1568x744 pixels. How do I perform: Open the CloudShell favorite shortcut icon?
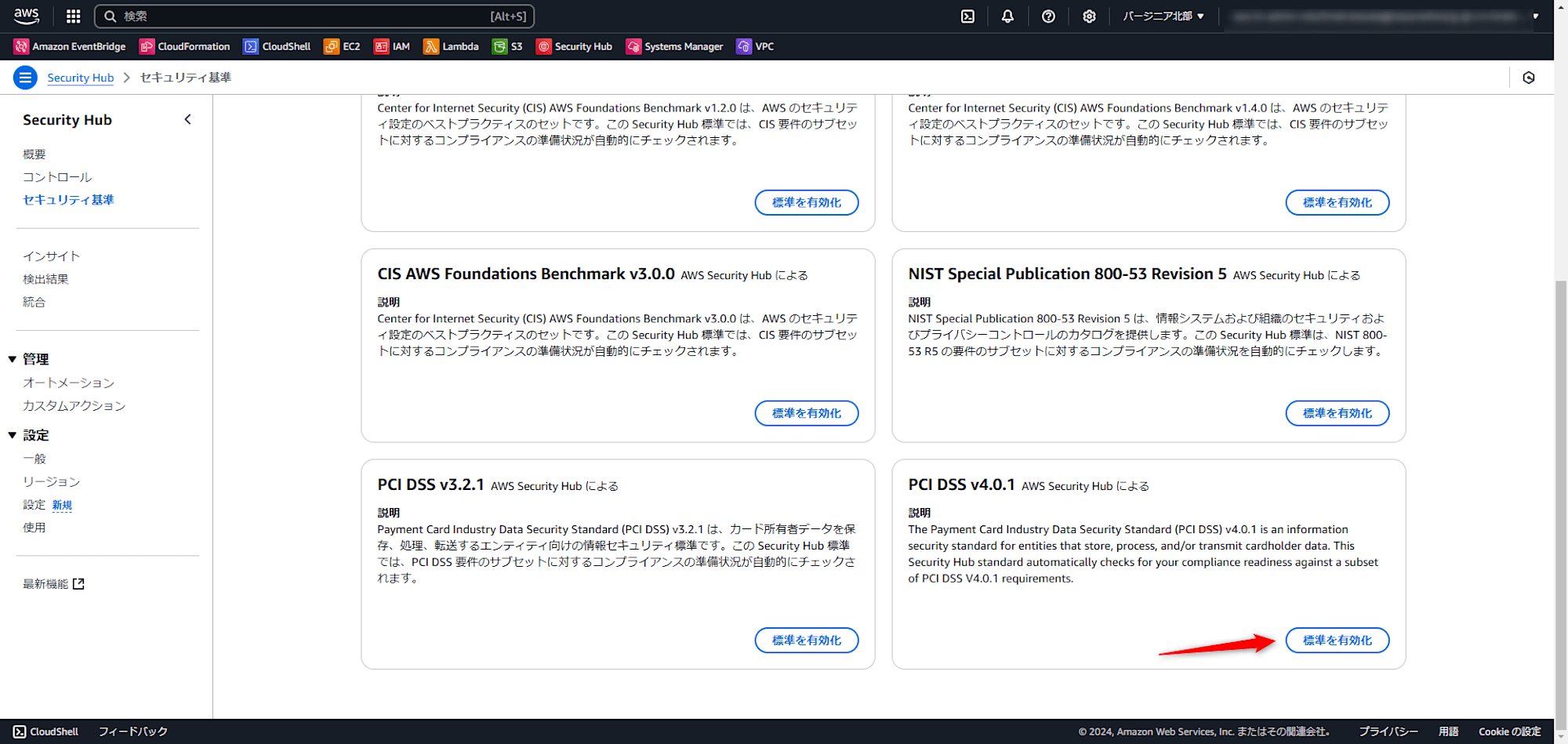tap(251, 46)
